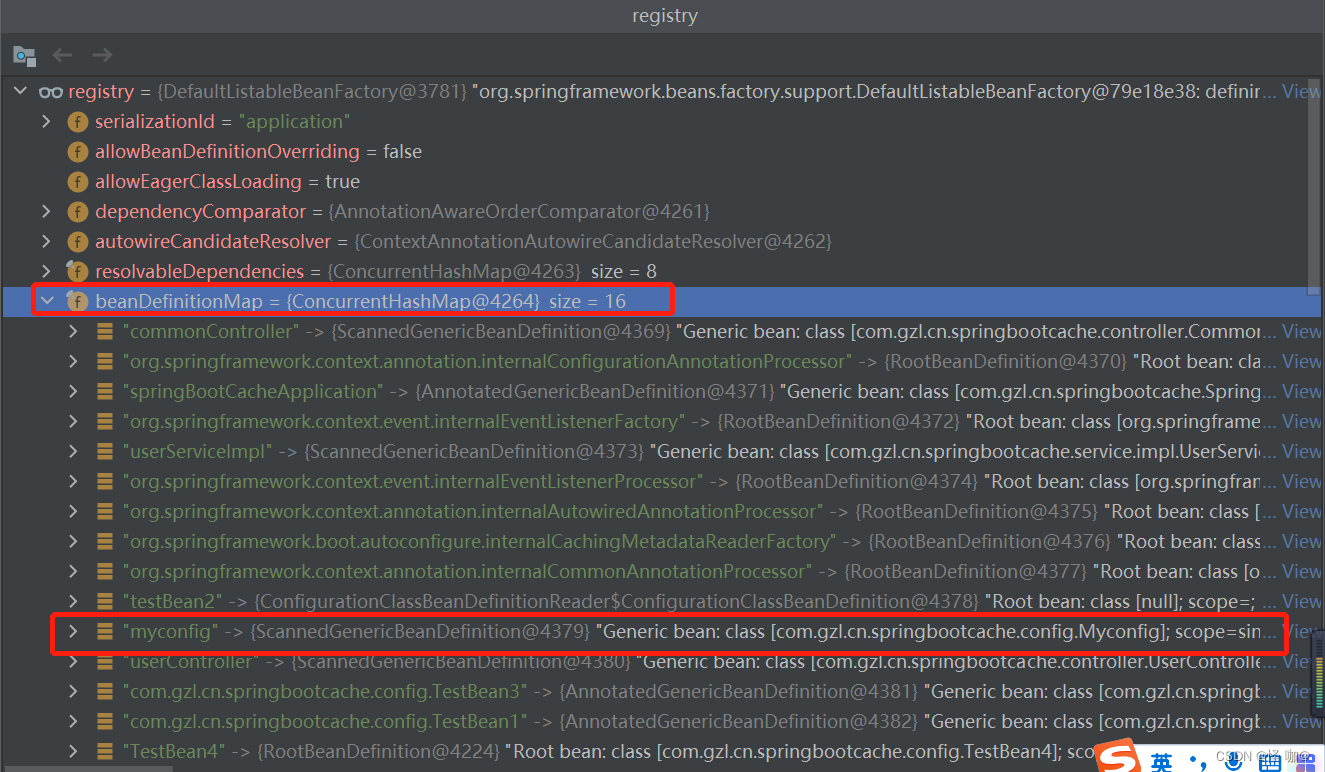Click field icon of dependencyComparator

(x=77, y=212)
